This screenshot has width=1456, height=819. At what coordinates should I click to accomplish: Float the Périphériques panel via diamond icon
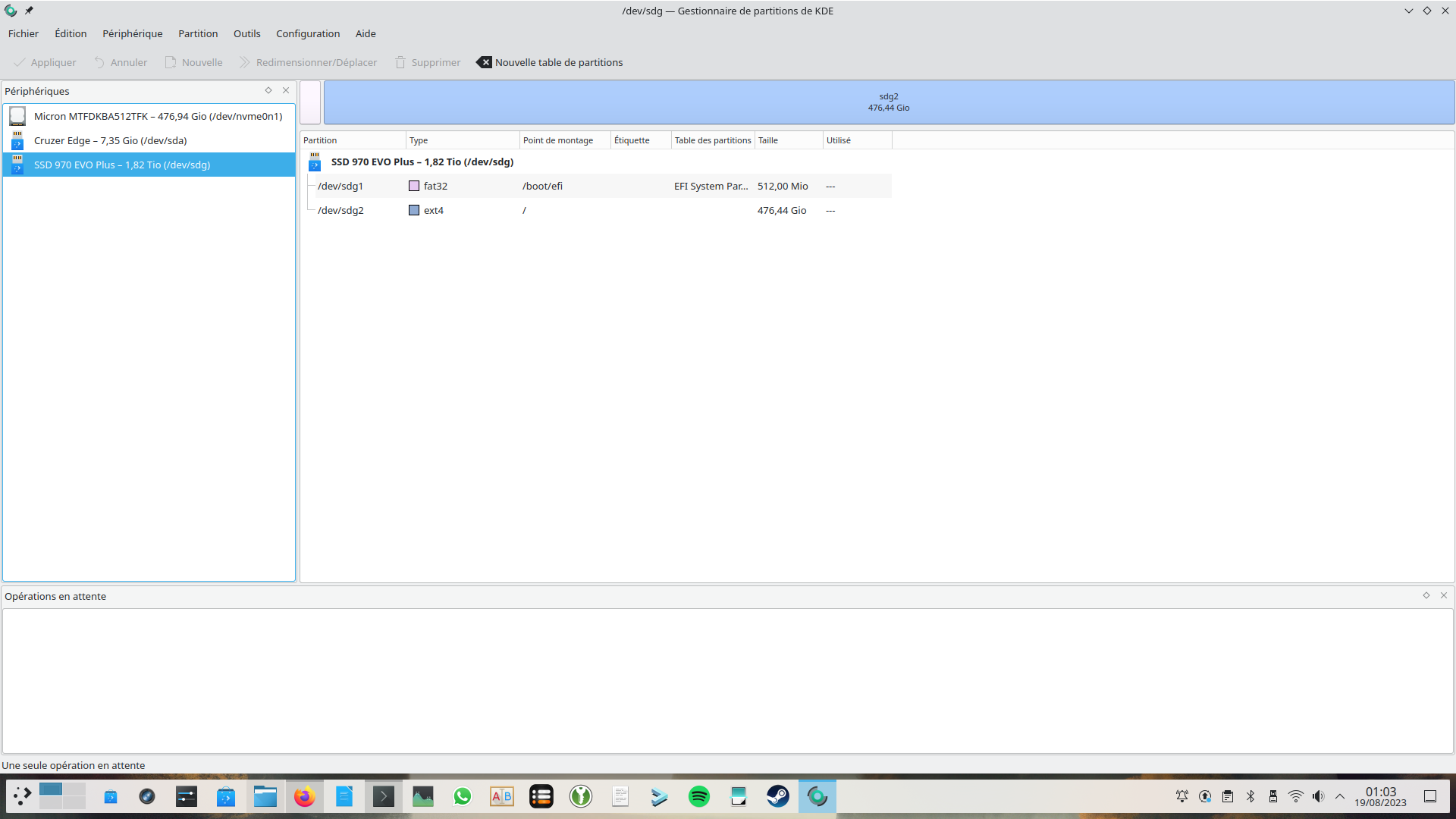click(x=268, y=90)
